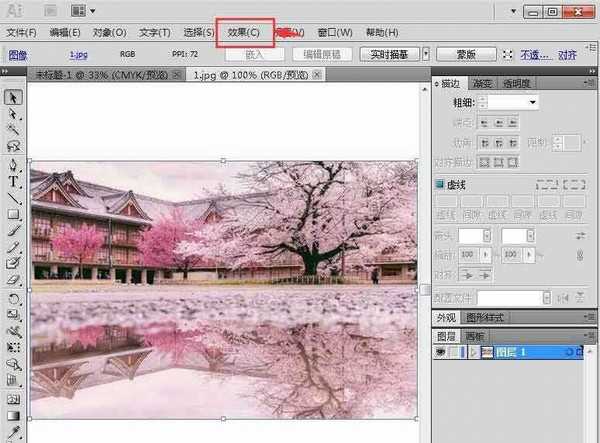Click the 图层 1 target color indicator
600x443 pixels.
click(x=569, y=352)
